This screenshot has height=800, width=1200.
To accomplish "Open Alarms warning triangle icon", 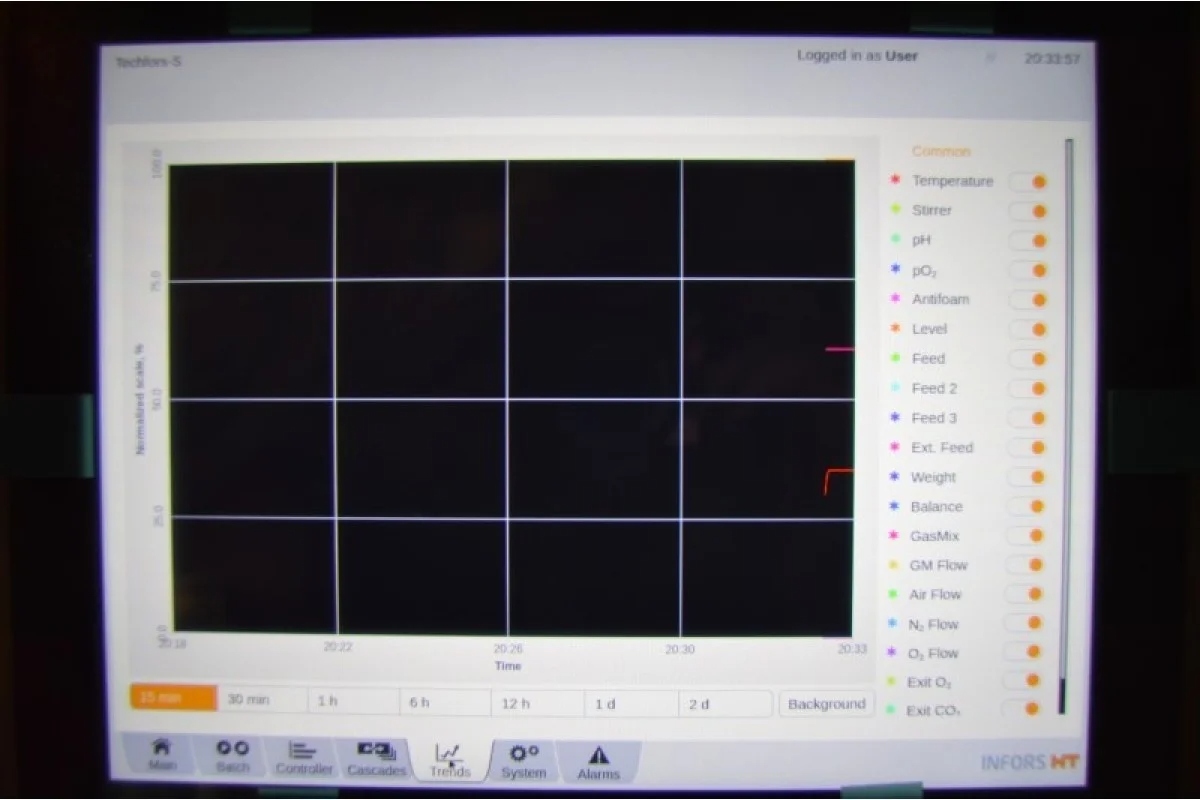I will click(x=598, y=758).
